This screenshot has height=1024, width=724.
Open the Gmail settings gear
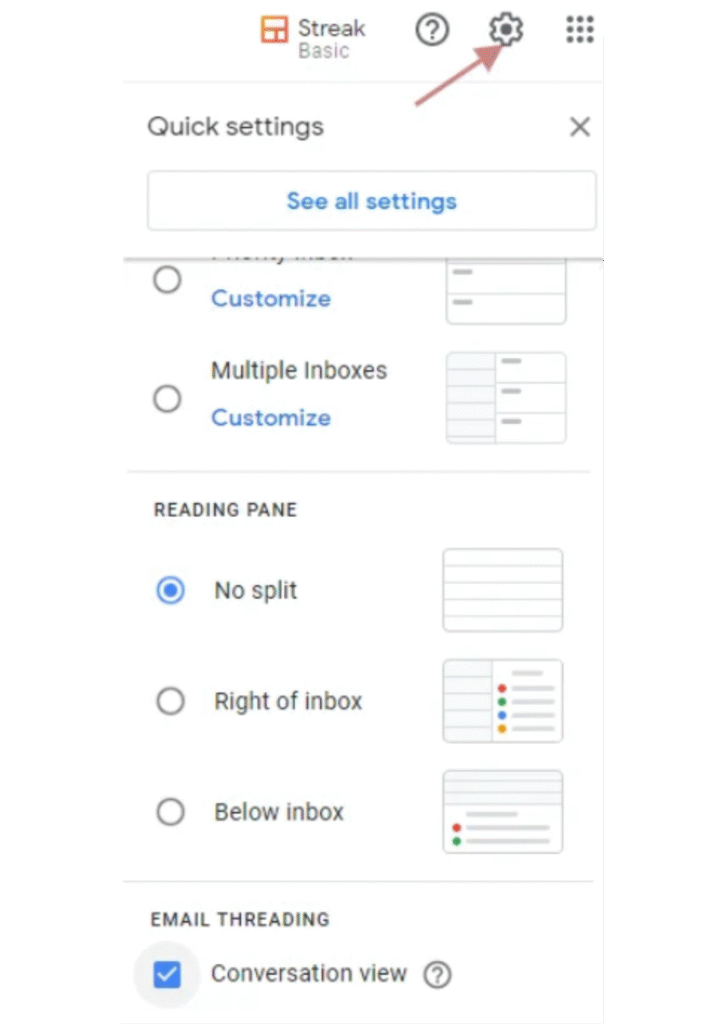[505, 30]
